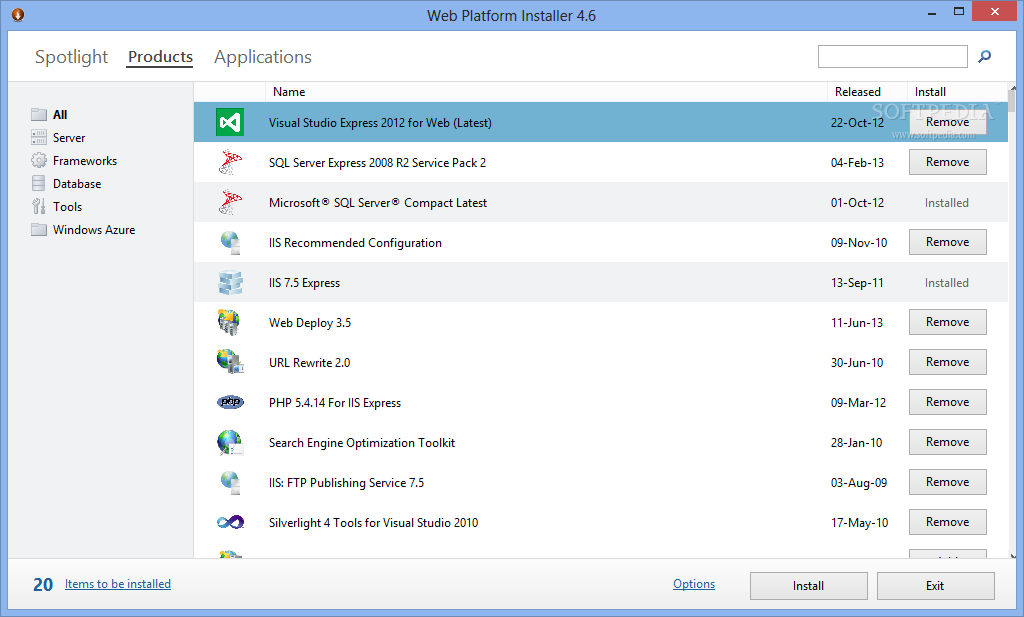Switch to the Products tab
The width and height of the screenshot is (1024, 617).
point(160,57)
